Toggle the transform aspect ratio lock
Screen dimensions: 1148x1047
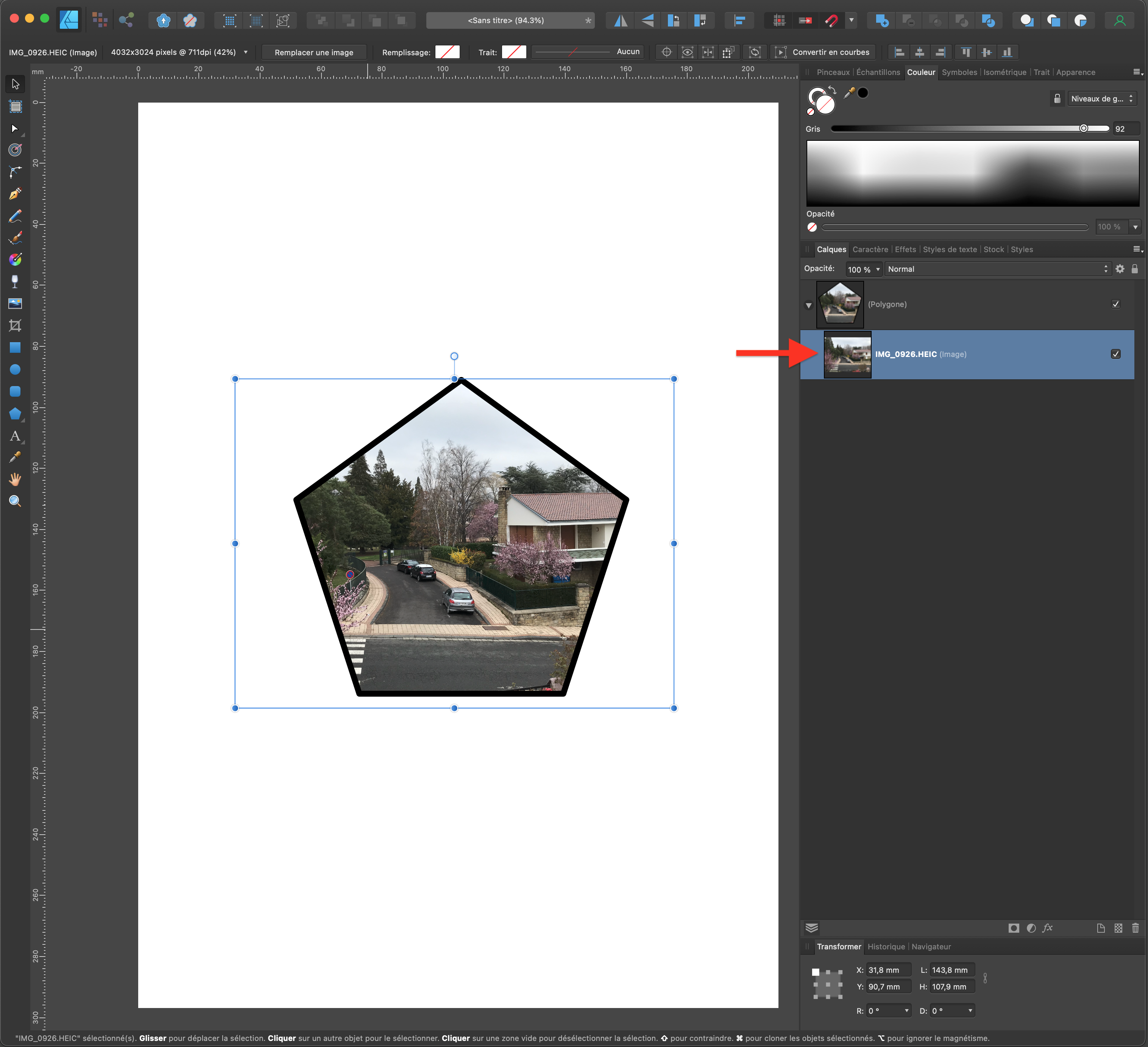984,978
